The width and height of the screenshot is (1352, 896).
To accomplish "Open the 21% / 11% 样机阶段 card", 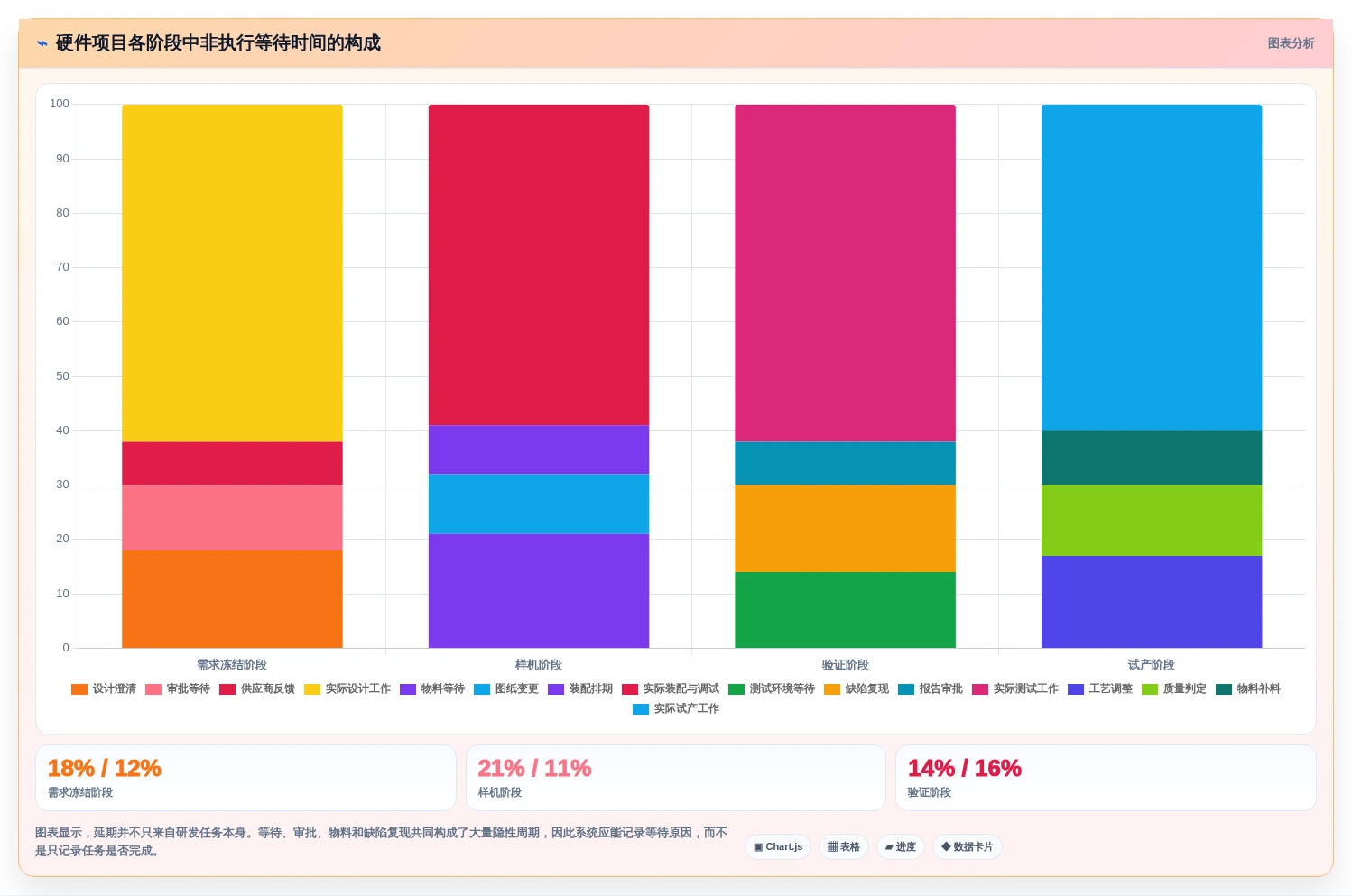I will point(676,778).
